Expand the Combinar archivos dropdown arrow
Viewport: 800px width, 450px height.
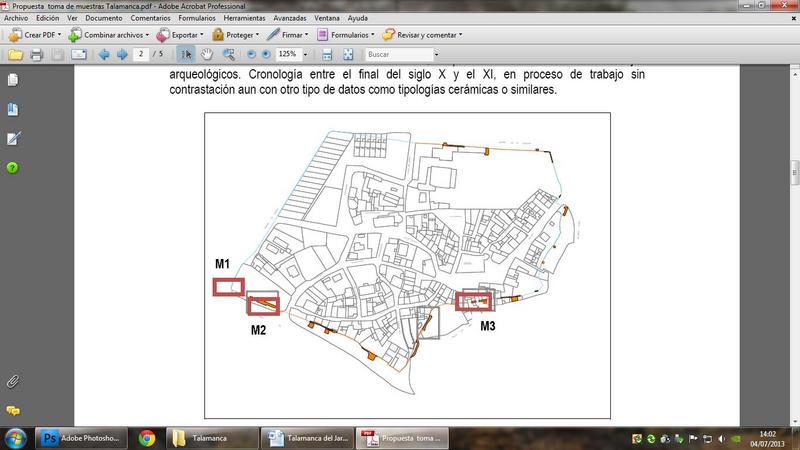click(x=147, y=35)
